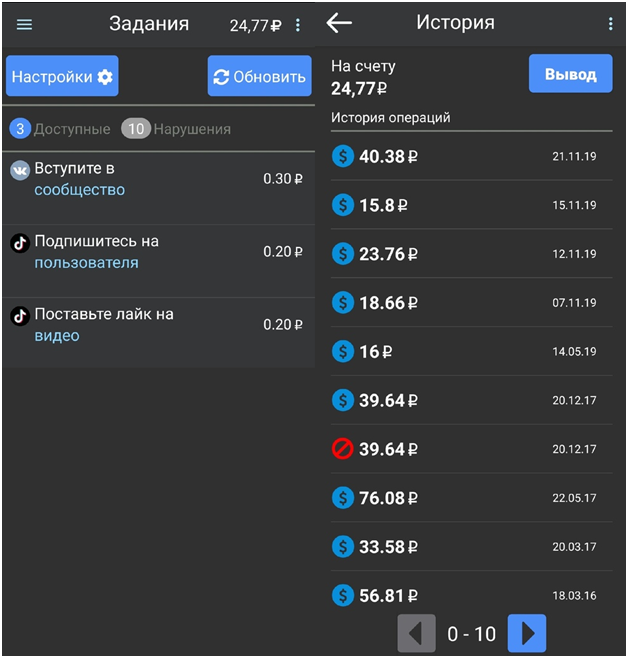Image resolution: width=628 pixels, height=658 pixels.
Task: Open the three-dot menu in История header
Action: (x=610, y=24)
